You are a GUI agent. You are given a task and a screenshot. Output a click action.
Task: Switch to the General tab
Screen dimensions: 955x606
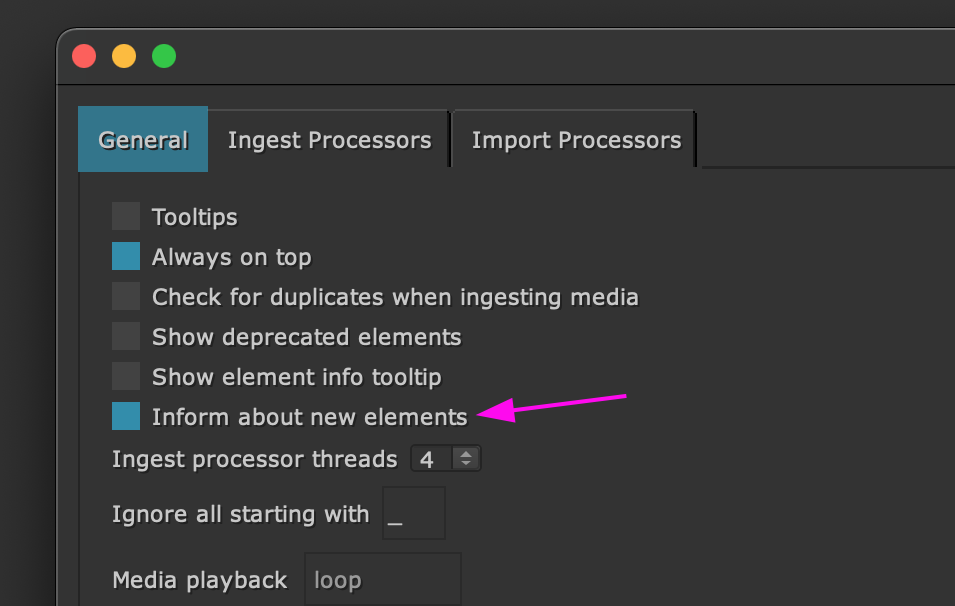pos(143,140)
